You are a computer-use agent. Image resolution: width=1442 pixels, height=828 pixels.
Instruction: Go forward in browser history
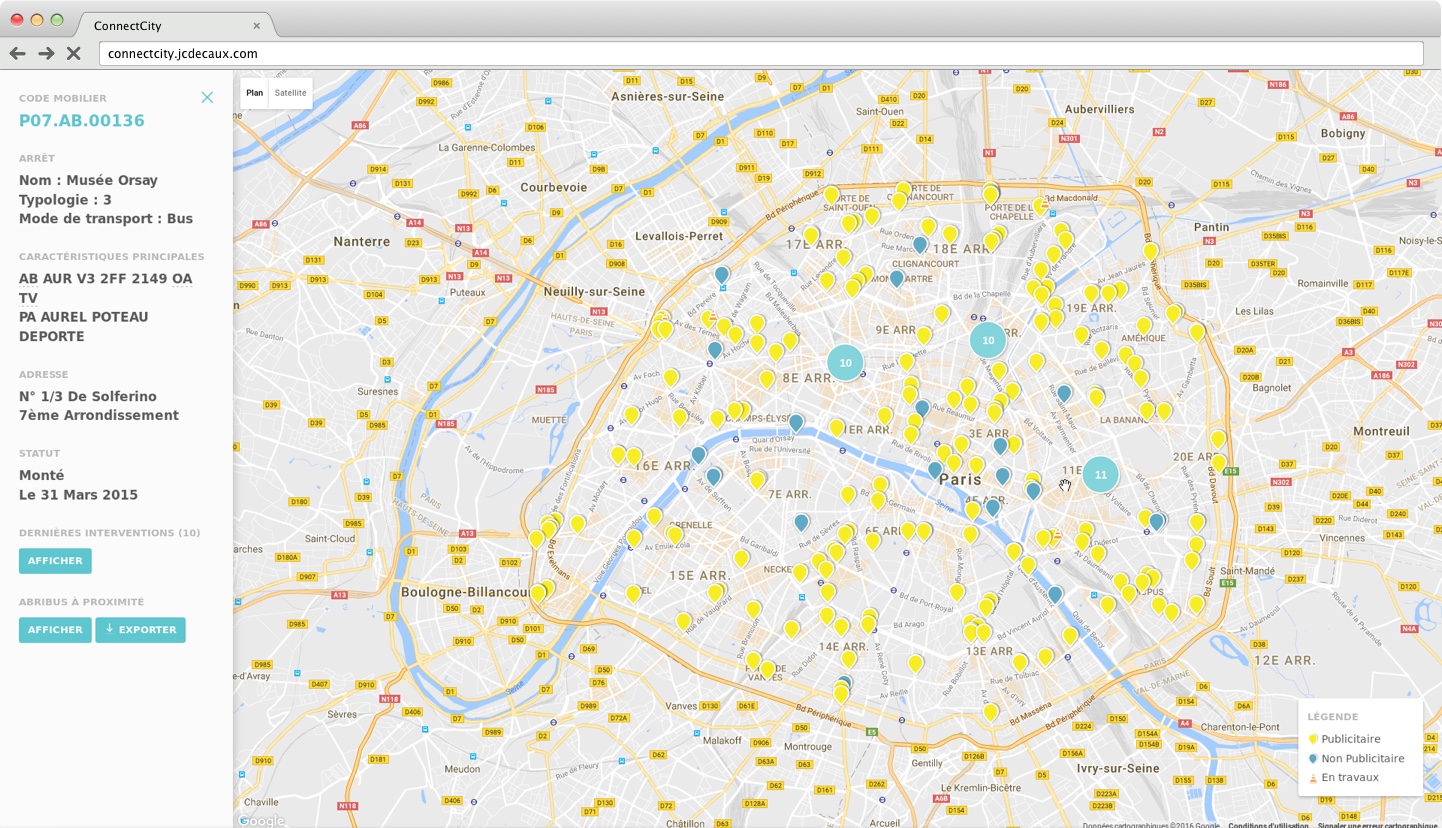46,53
